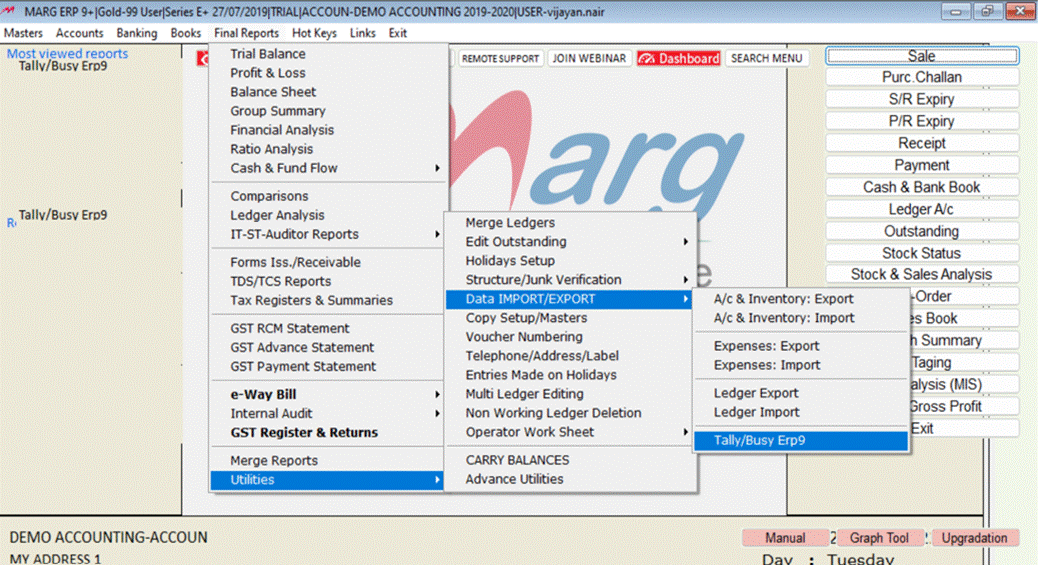Click the S/R Expiry button

click(x=921, y=99)
